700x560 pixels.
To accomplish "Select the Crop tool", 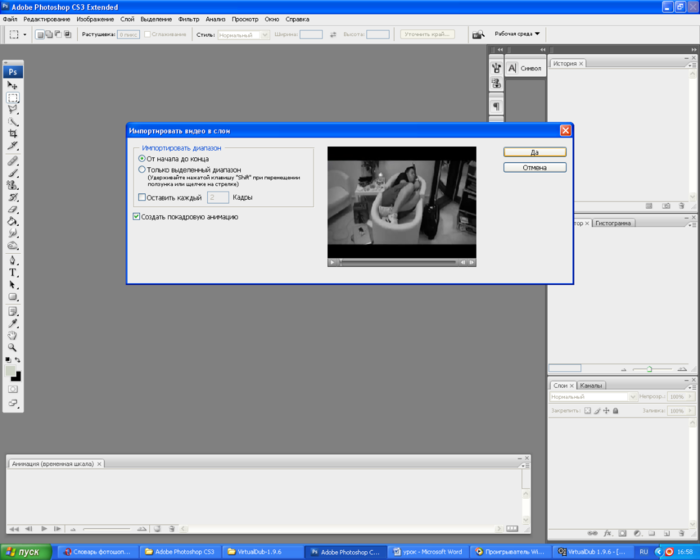I will [12, 134].
